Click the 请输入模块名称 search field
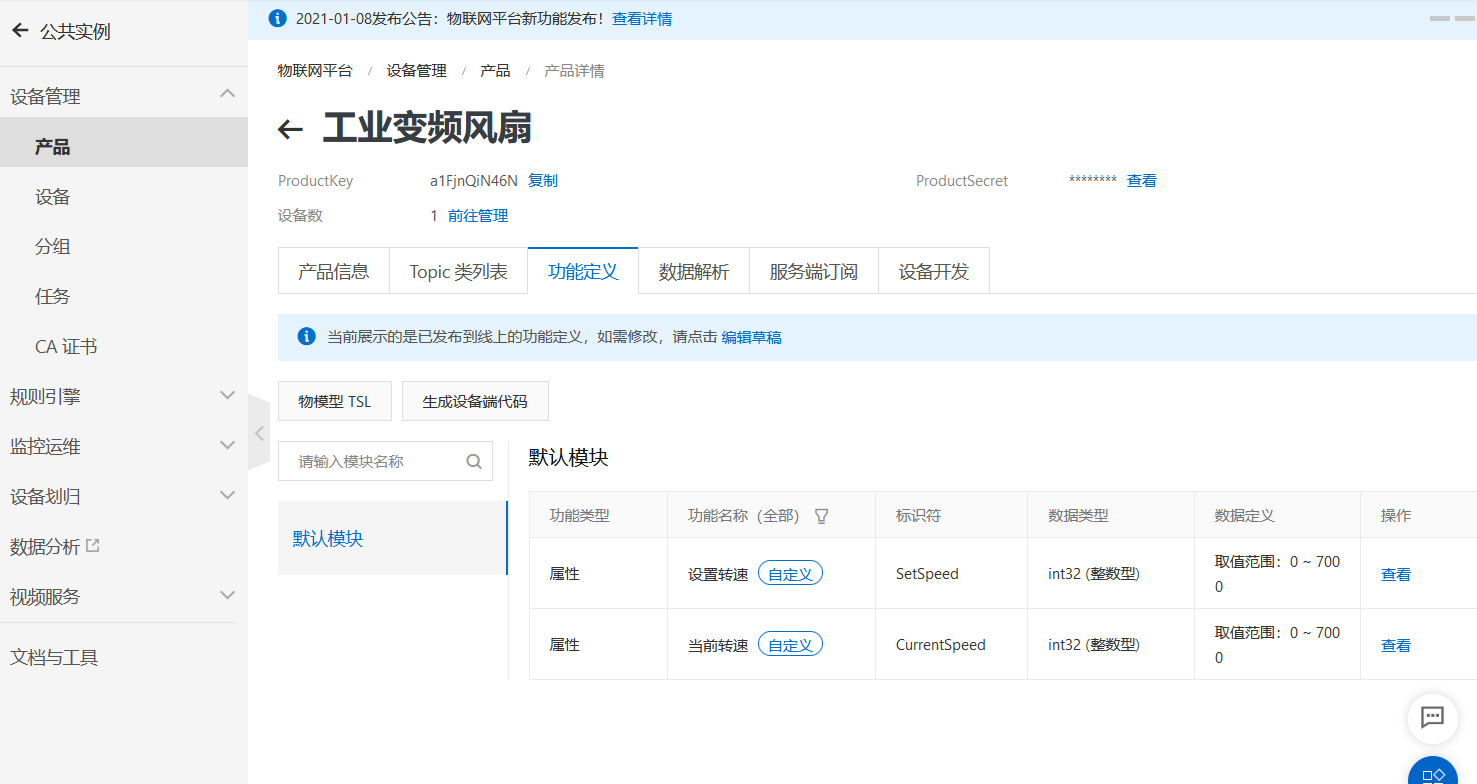The height and width of the screenshot is (784, 1477). tap(385, 461)
